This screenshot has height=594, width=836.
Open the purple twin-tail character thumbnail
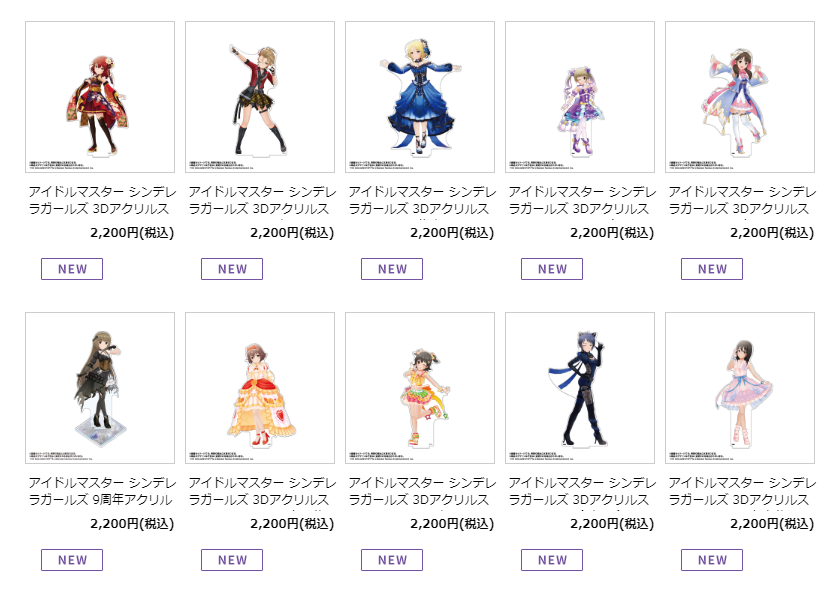point(580,97)
